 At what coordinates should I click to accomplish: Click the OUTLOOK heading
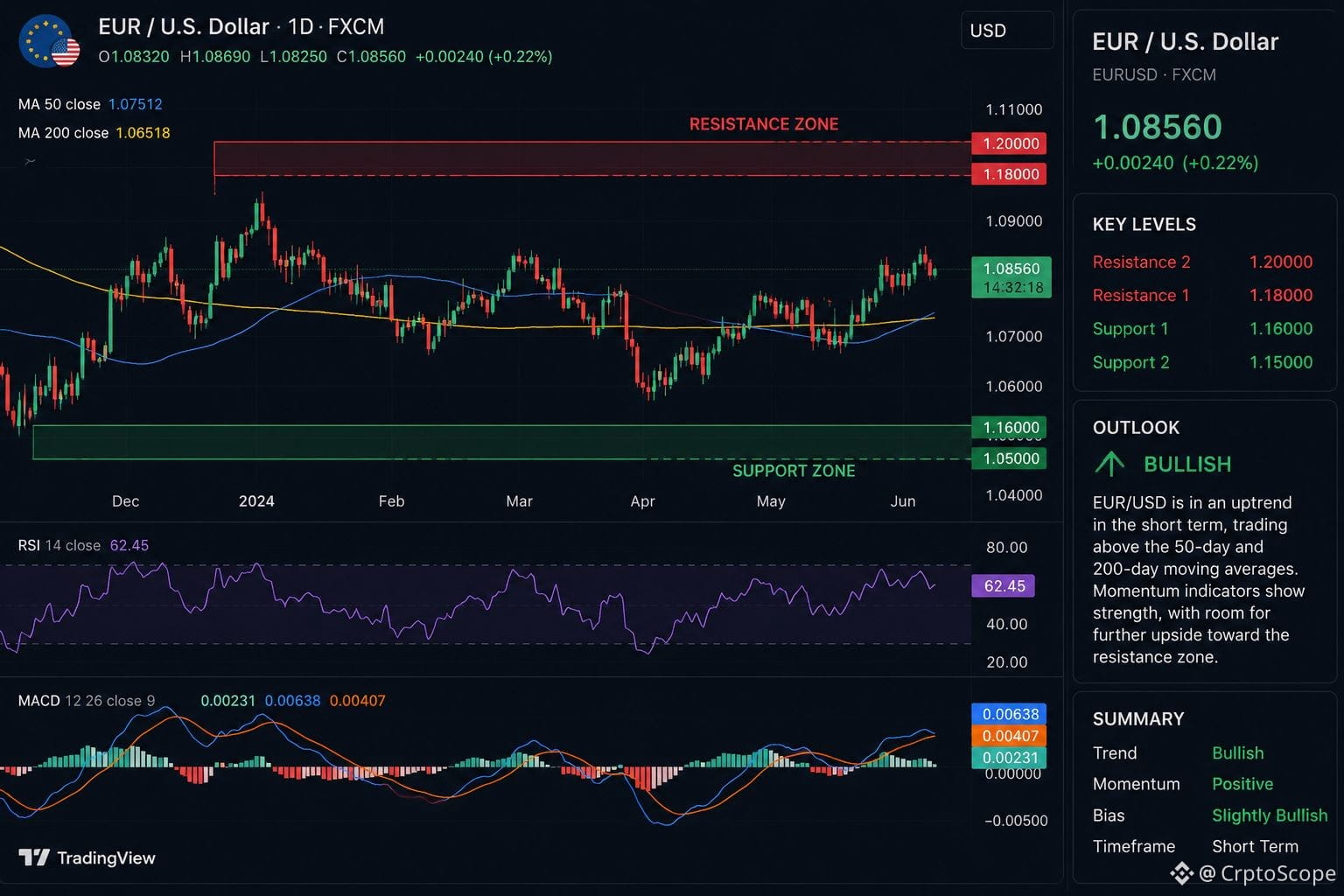tap(1136, 428)
